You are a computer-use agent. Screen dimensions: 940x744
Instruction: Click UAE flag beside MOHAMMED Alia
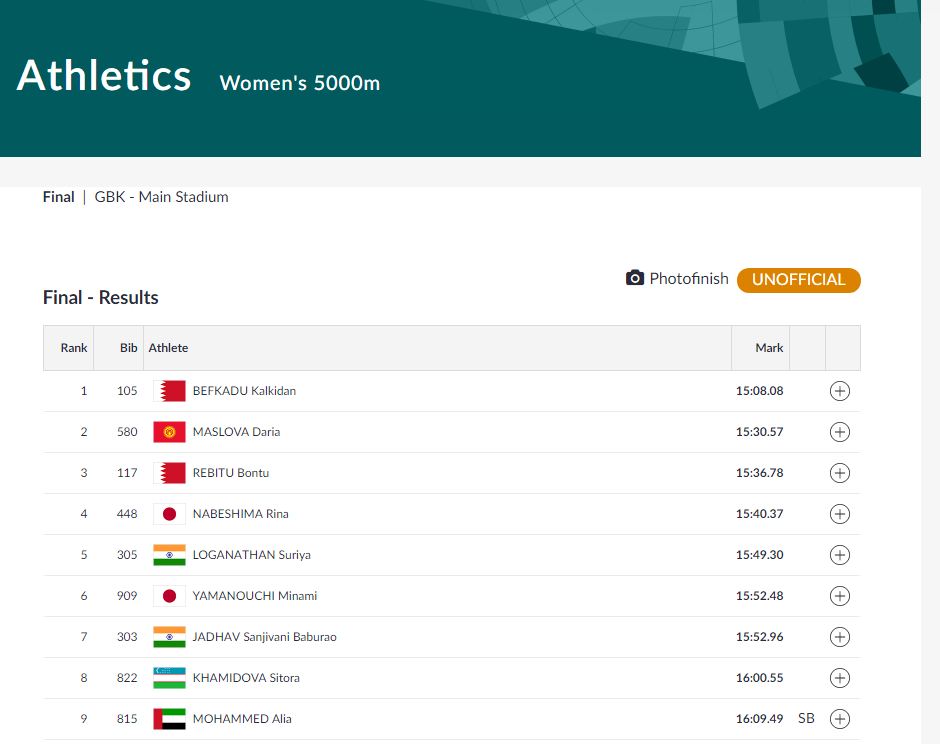[x=169, y=719]
